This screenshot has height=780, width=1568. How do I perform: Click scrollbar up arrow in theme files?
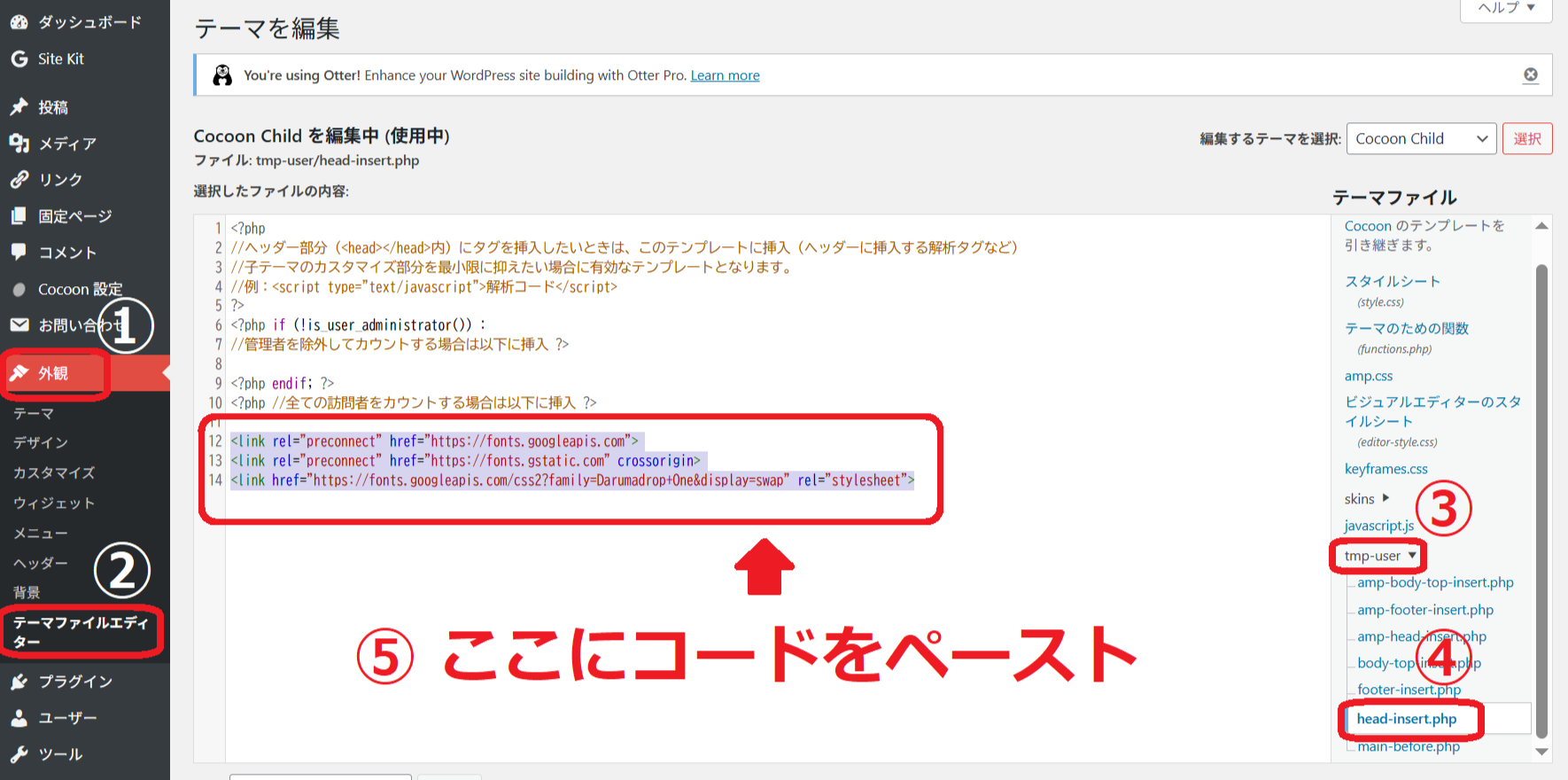(x=1541, y=226)
